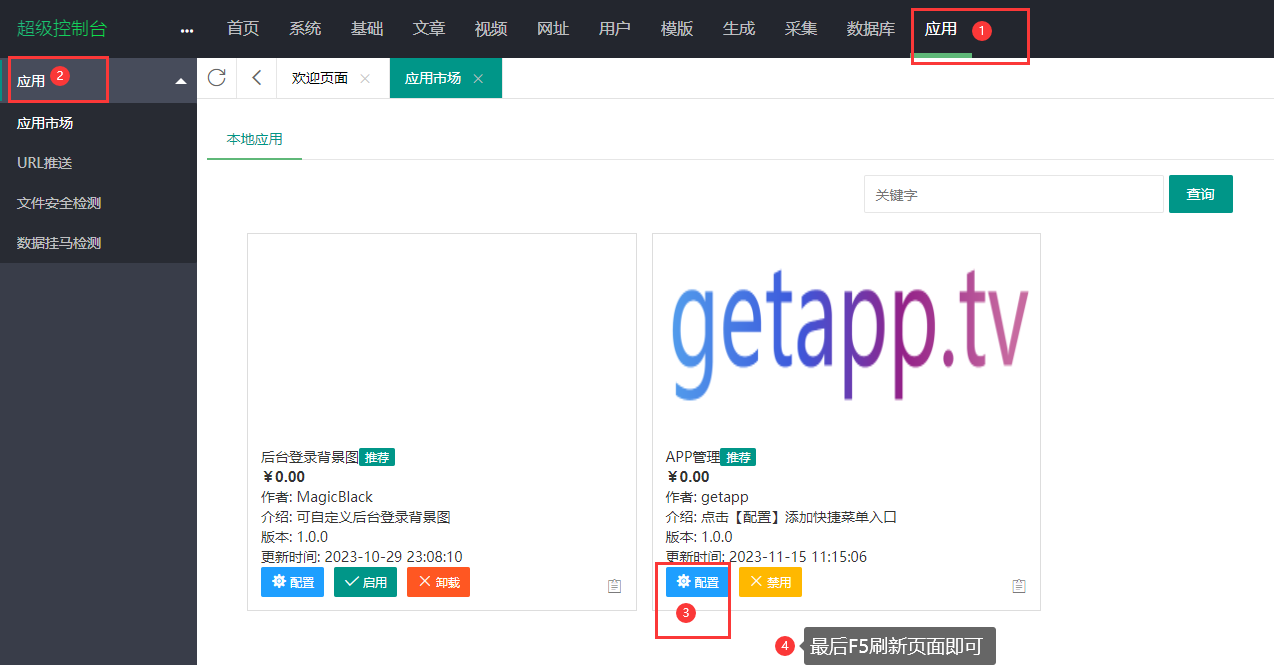Switch to the 本地应用 tab

pyautogui.click(x=254, y=139)
